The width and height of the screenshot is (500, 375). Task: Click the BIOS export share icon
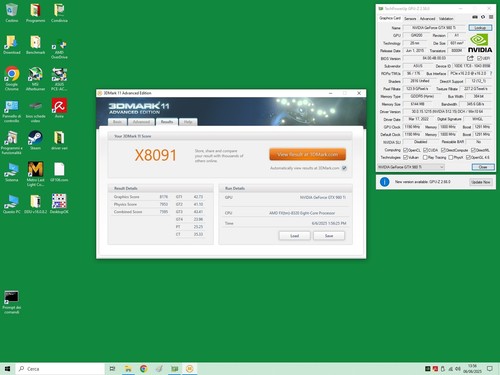coord(470,58)
